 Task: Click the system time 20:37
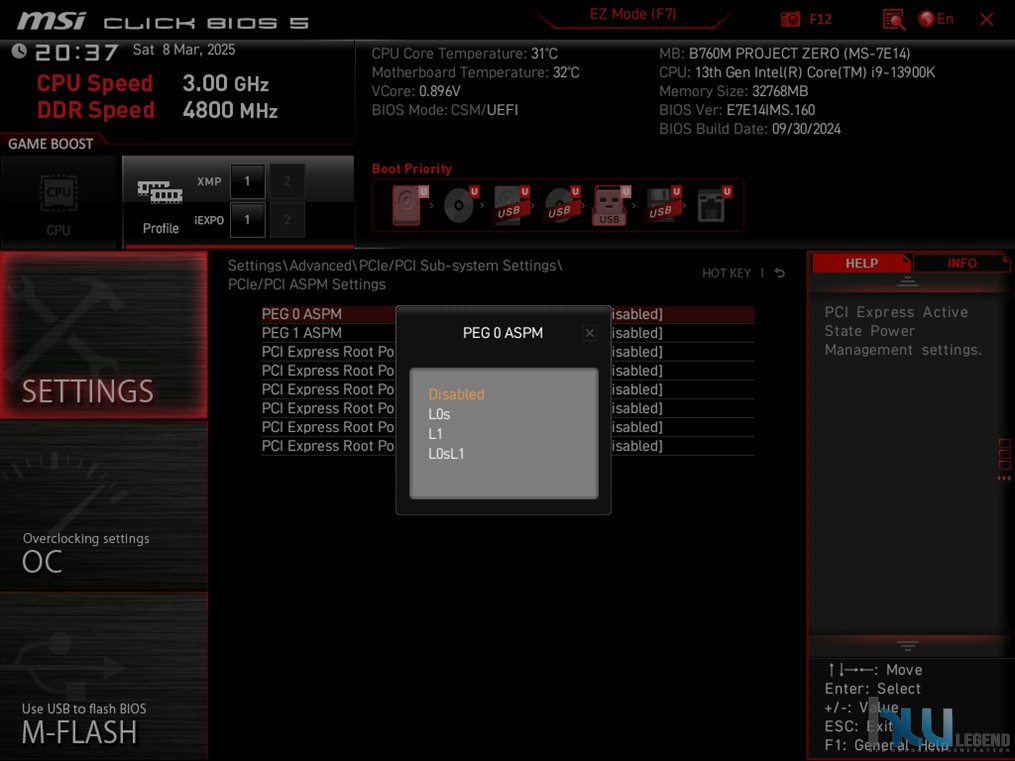76,52
